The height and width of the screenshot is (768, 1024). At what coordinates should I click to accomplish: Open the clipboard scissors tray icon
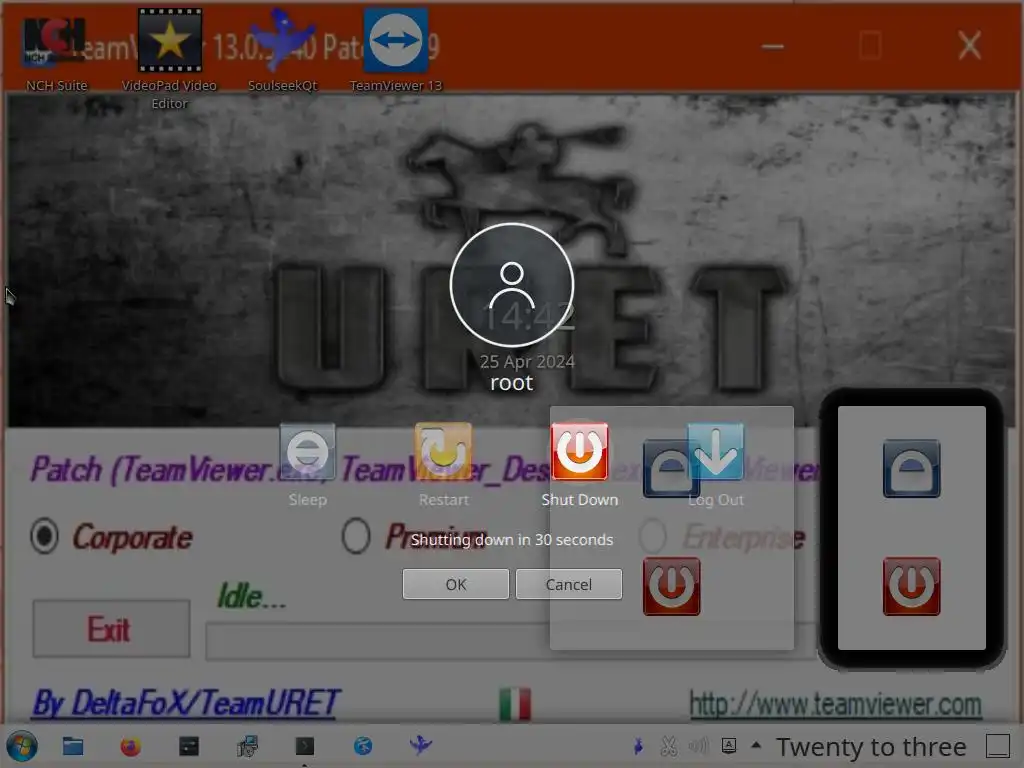[669, 745]
